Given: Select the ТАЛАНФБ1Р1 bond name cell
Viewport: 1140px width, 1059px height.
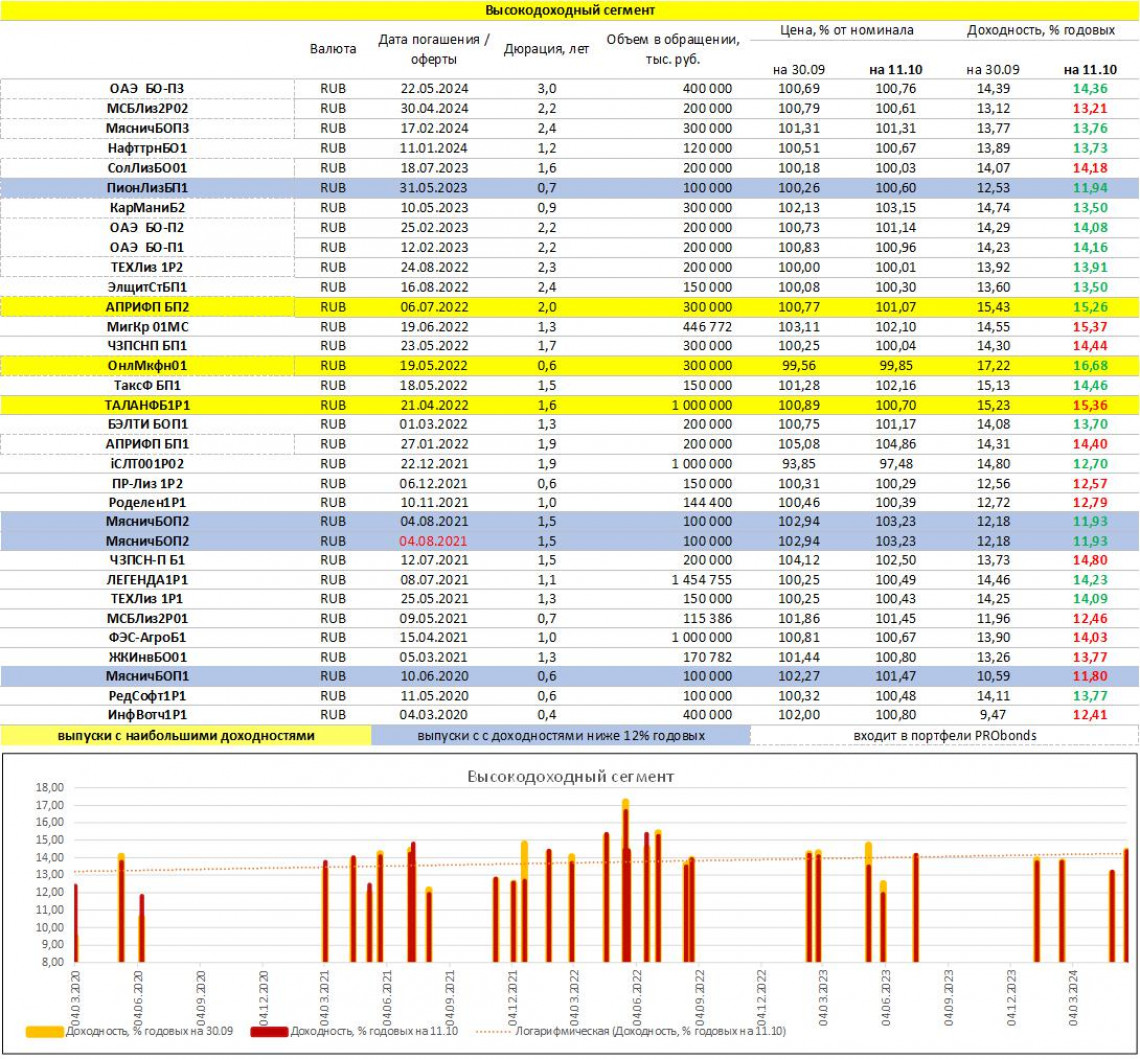Looking at the screenshot, I should 148,404.
